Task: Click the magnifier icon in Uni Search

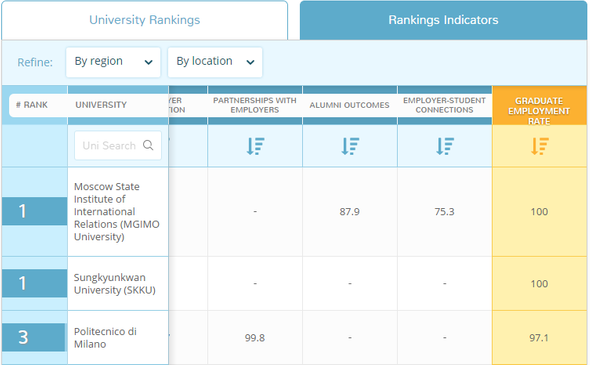Action: point(148,145)
